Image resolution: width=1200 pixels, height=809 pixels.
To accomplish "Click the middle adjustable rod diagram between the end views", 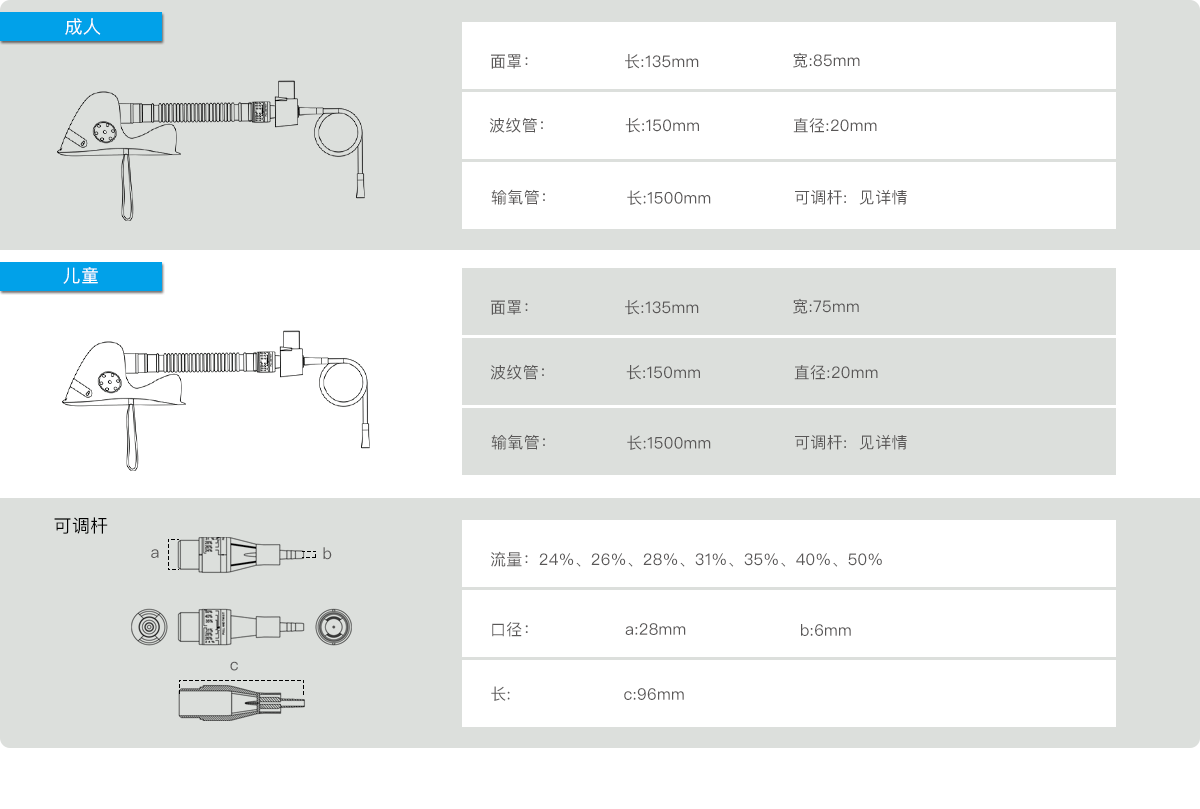I will (x=240, y=627).
